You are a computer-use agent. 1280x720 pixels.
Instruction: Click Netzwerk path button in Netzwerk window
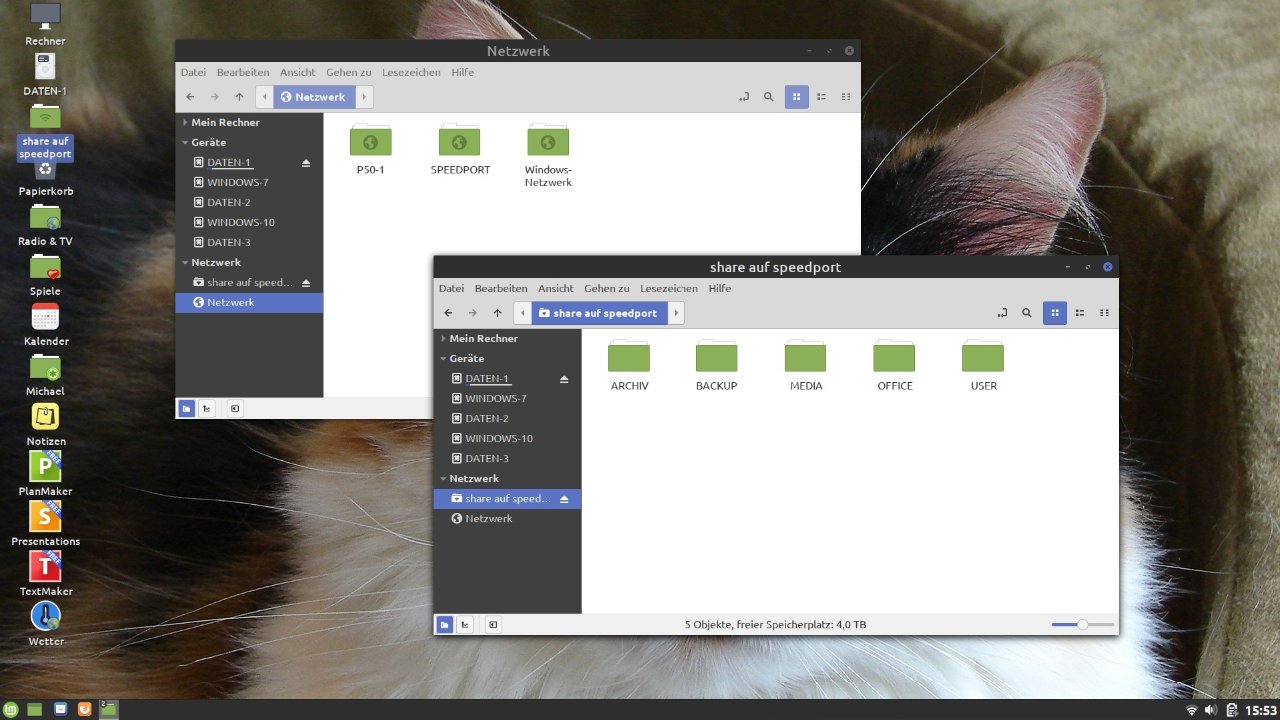314,97
